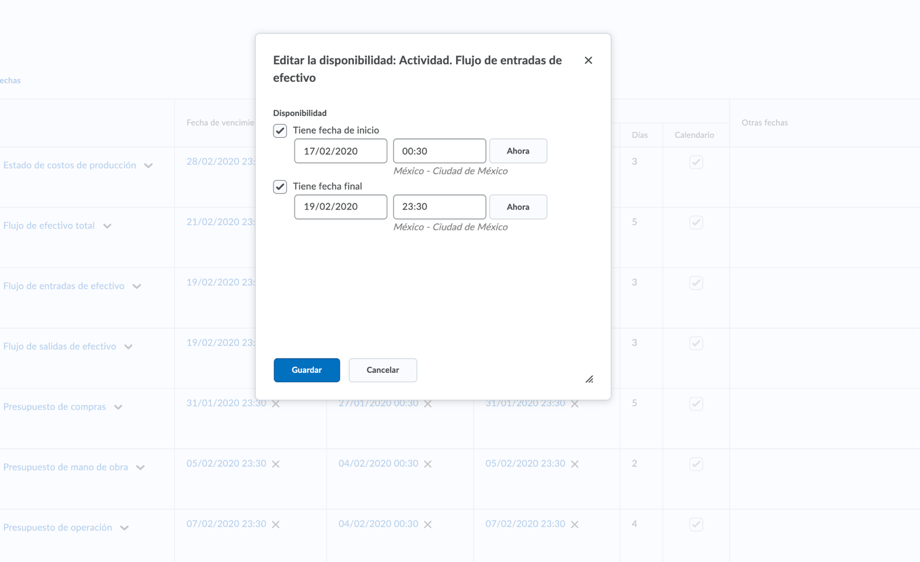This screenshot has width=920, height=562.
Task: Remove due date for Presupuesto de compras
Action: click(276, 404)
